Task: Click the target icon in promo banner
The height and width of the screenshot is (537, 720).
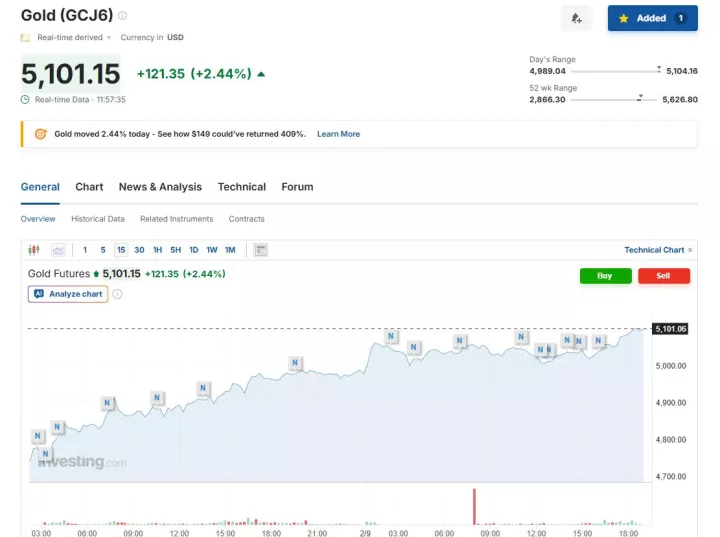Action: click(x=41, y=134)
